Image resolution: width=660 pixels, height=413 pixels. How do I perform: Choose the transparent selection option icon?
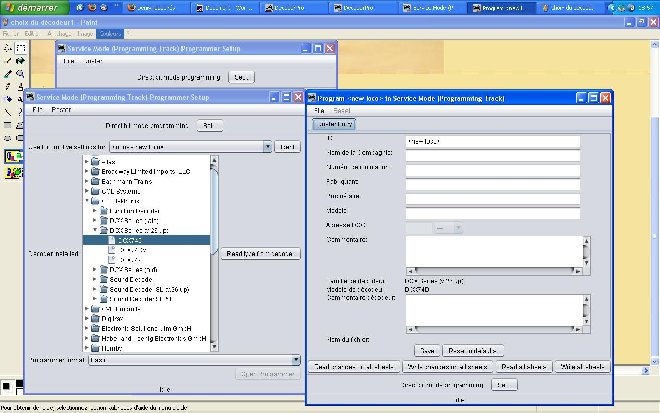(13, 173)
